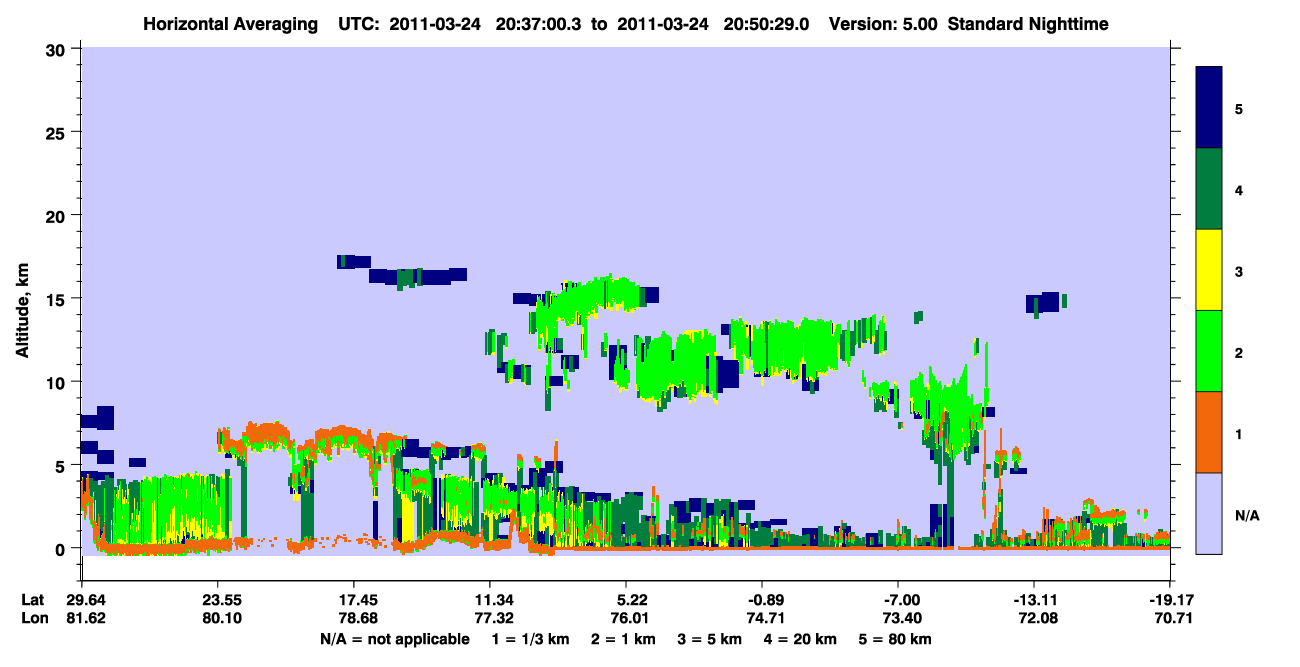Click the colorbar label 'N/A'
The image size is (1300, 667).
[x=1246, y=515]
